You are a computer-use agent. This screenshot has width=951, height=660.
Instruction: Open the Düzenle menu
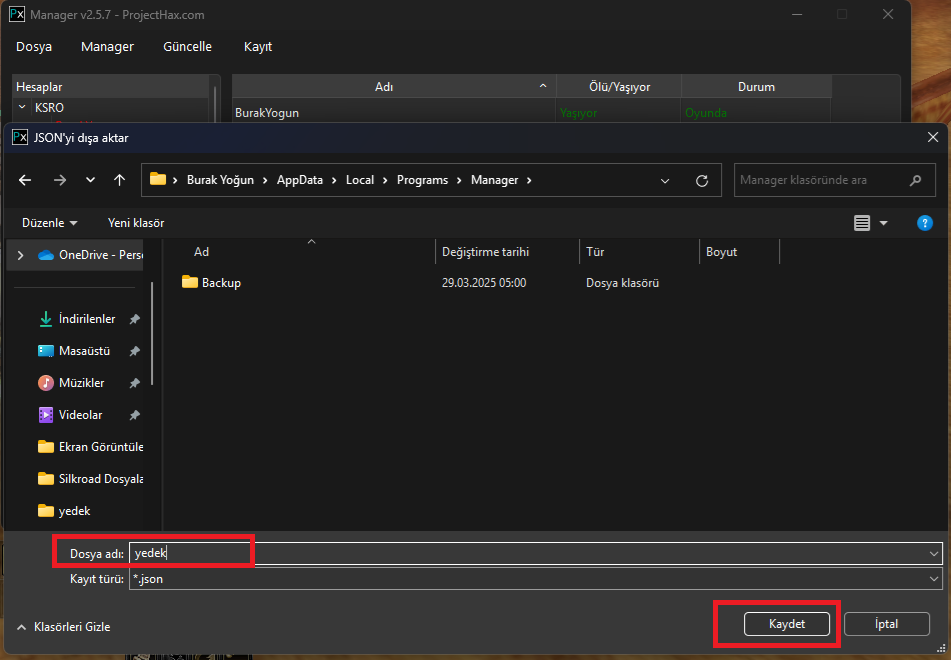point(50,223)
